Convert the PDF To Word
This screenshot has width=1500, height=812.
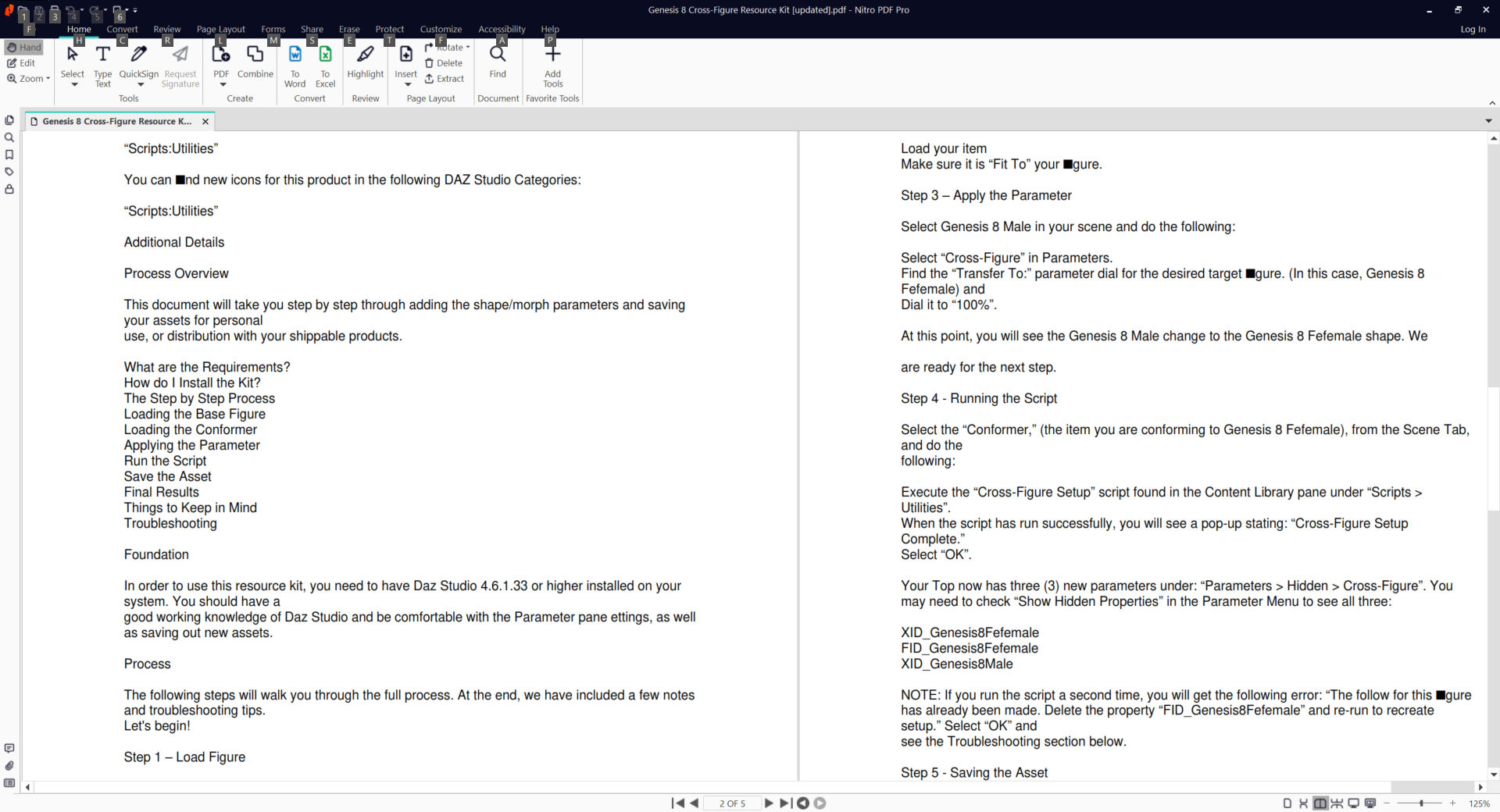tap(295, 66)
